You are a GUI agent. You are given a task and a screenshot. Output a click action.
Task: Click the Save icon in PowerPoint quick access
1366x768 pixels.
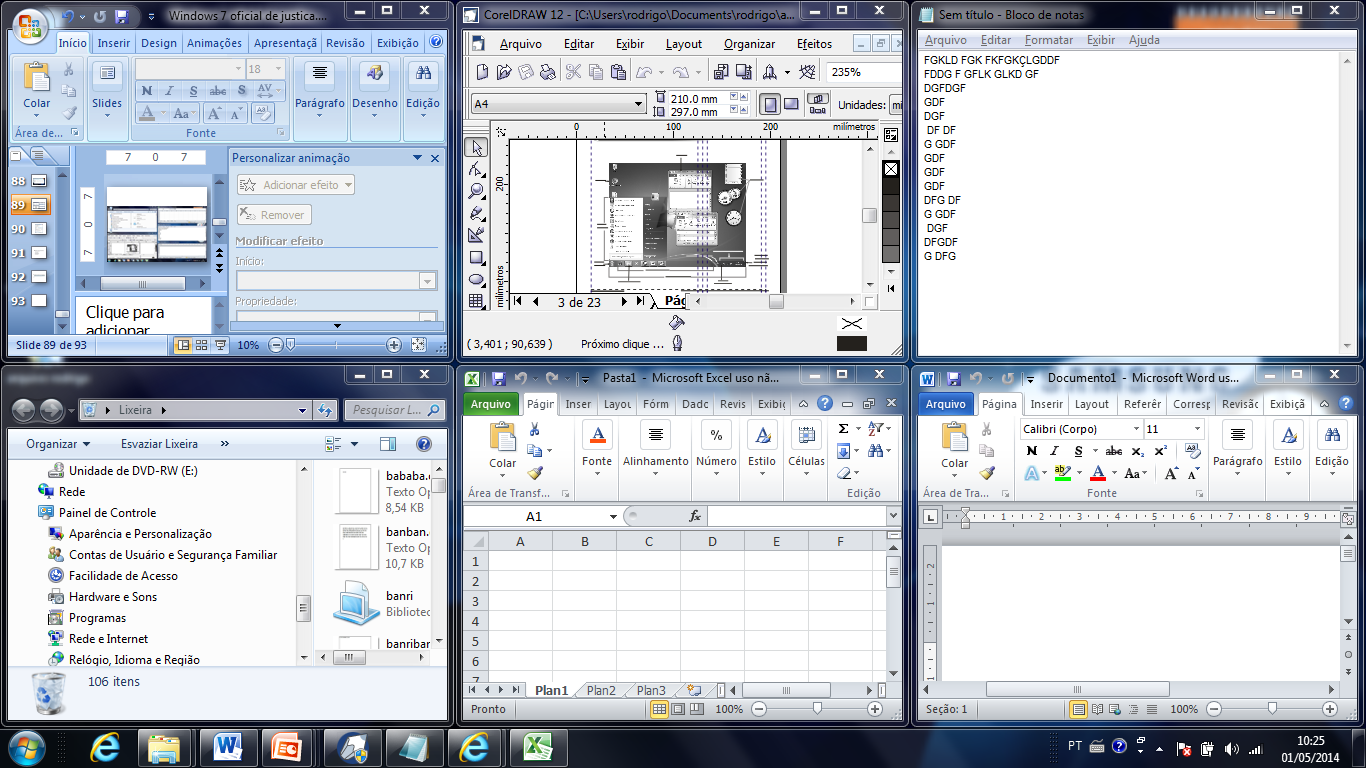click(121, 17)
